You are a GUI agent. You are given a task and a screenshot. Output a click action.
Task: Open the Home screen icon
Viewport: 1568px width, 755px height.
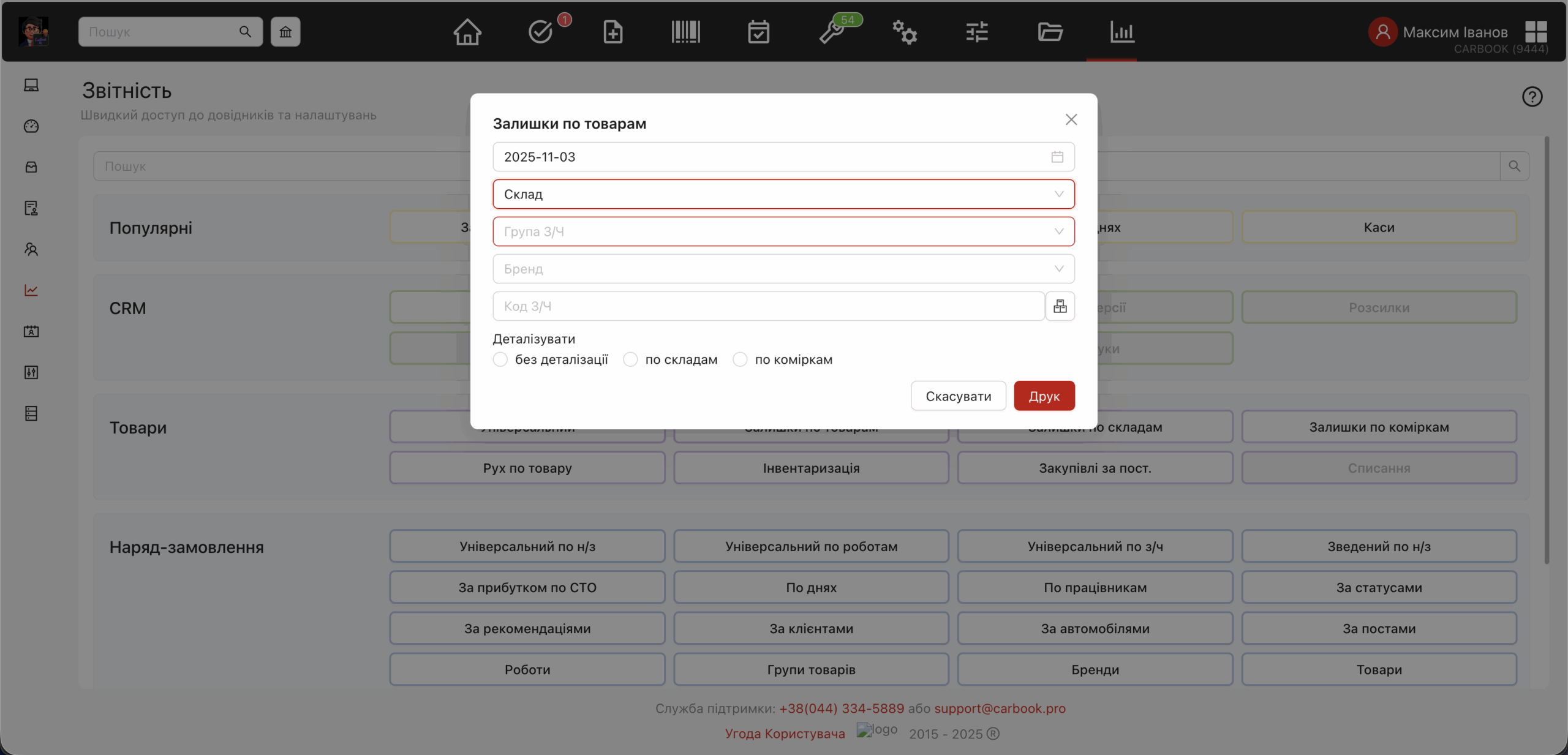[x=466, y=32]
